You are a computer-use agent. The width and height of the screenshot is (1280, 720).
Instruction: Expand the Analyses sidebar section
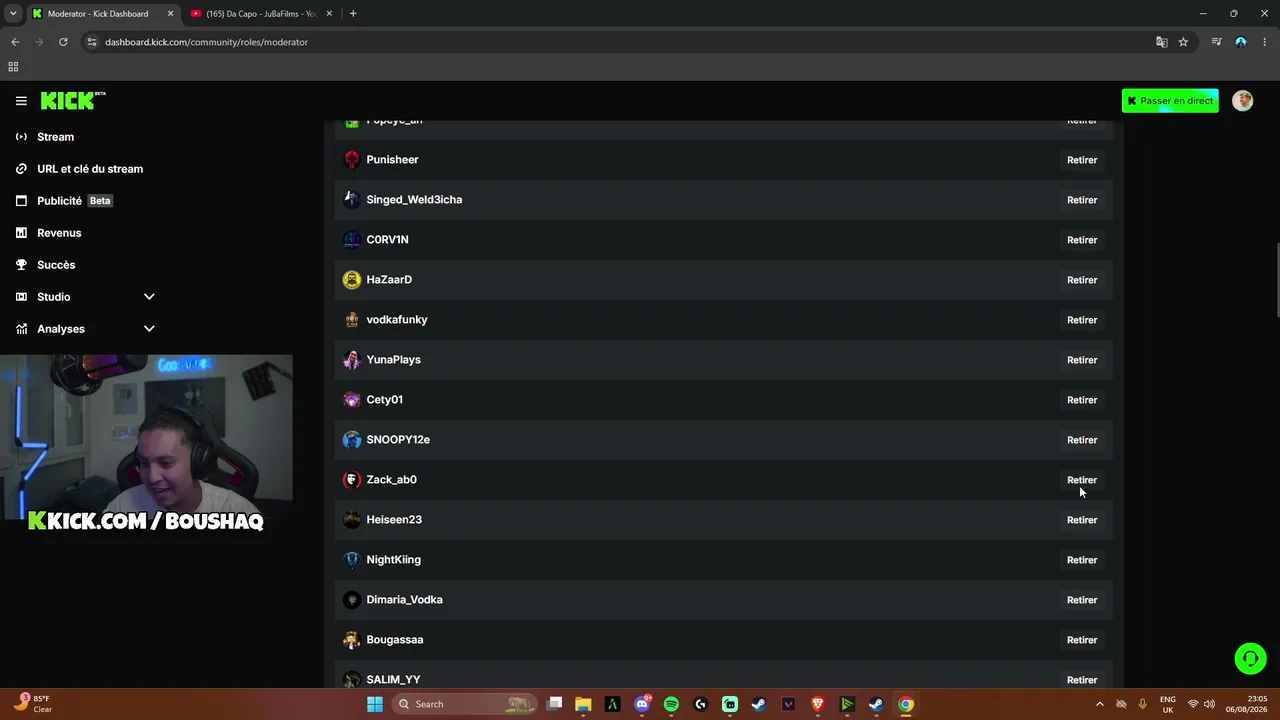point(149,329)
